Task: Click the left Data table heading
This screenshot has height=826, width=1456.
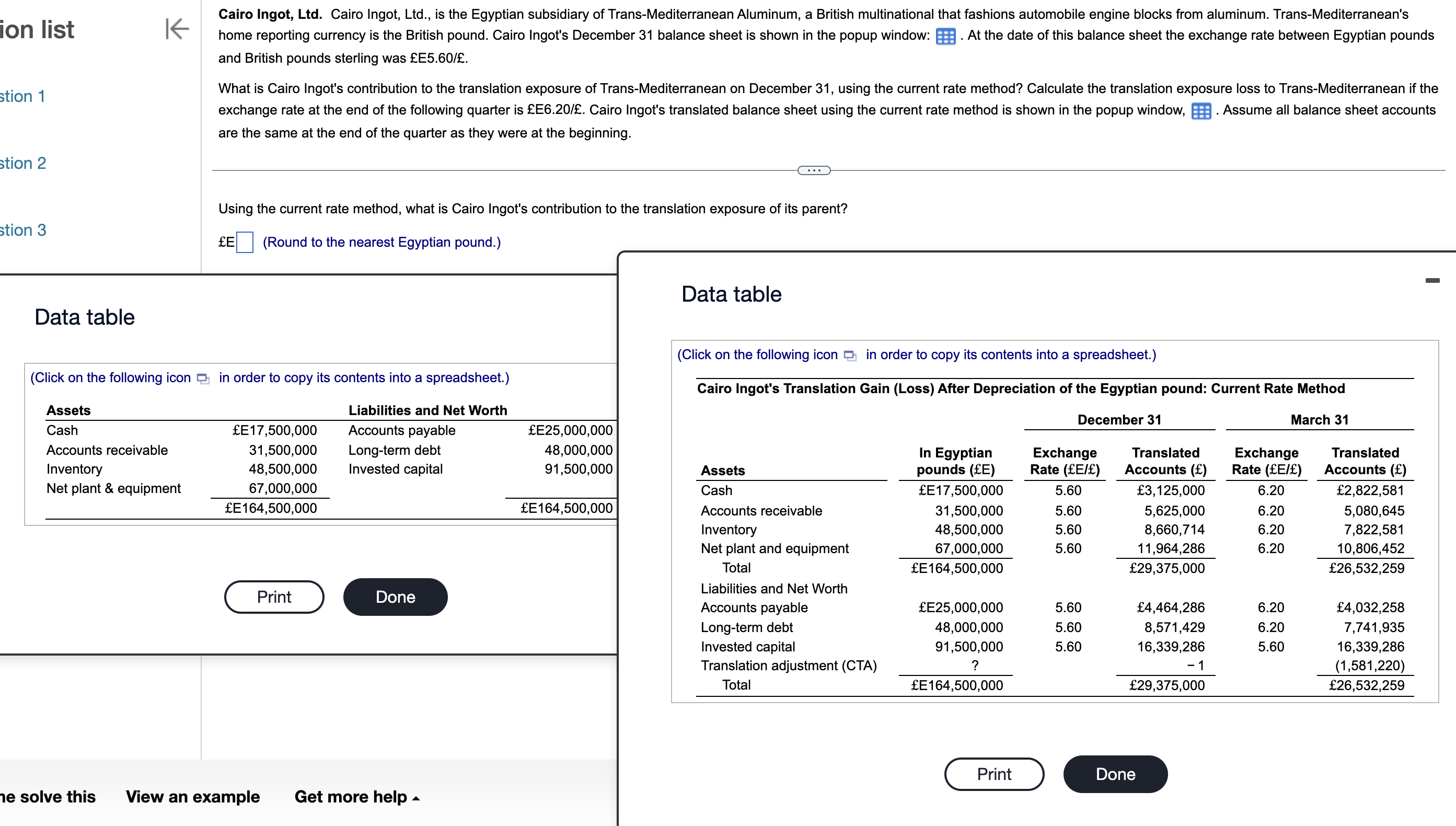Action: pyautogui.click(x=85, y=317)
